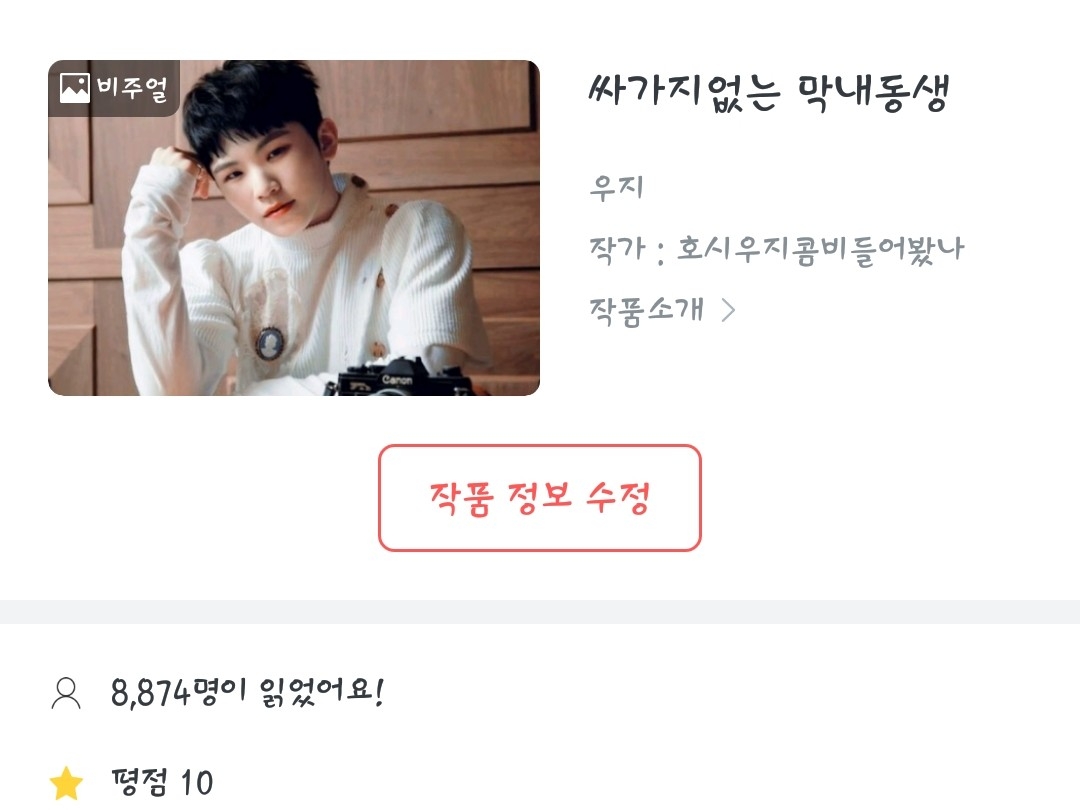Click the rating value 10
Viewport: 1080px width, 810px height.
[x=196, y=783]
